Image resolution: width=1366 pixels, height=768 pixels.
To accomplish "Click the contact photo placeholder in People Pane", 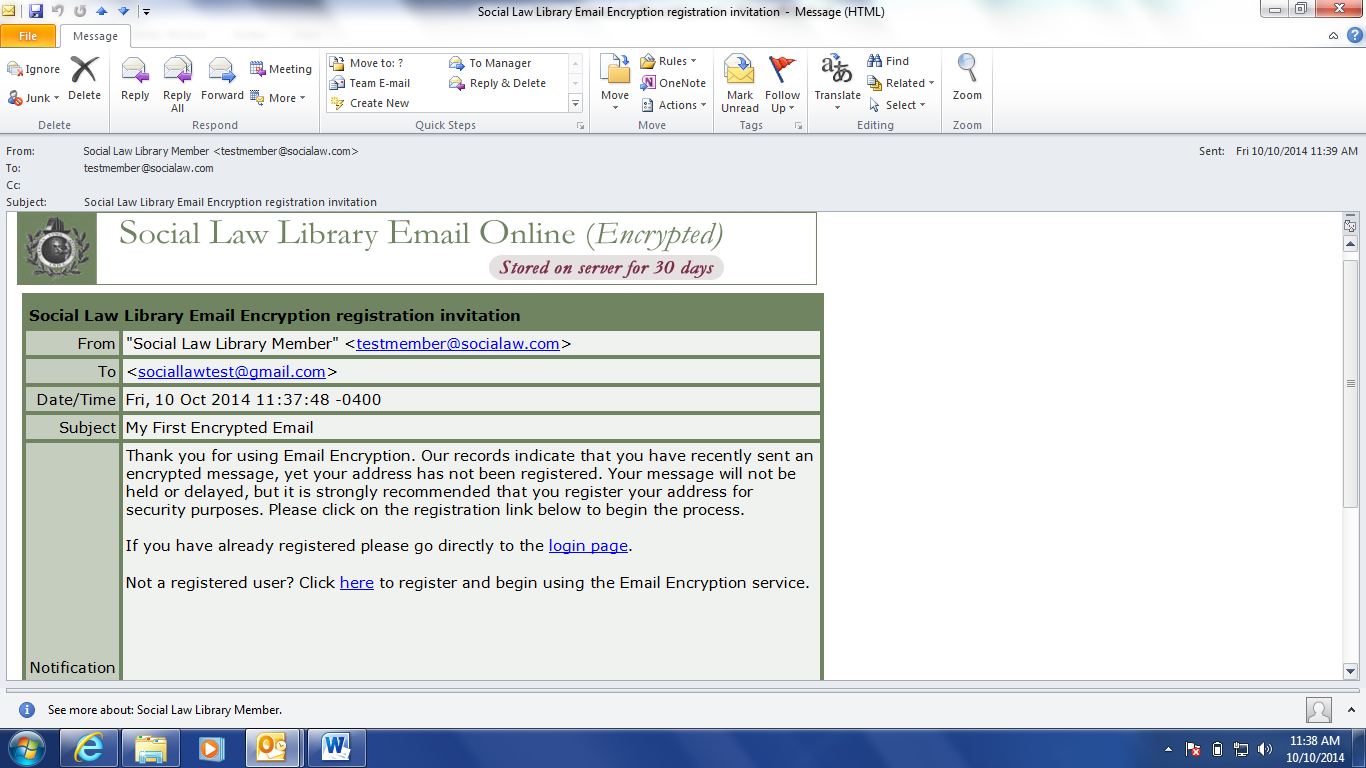I will (1319, 710).
